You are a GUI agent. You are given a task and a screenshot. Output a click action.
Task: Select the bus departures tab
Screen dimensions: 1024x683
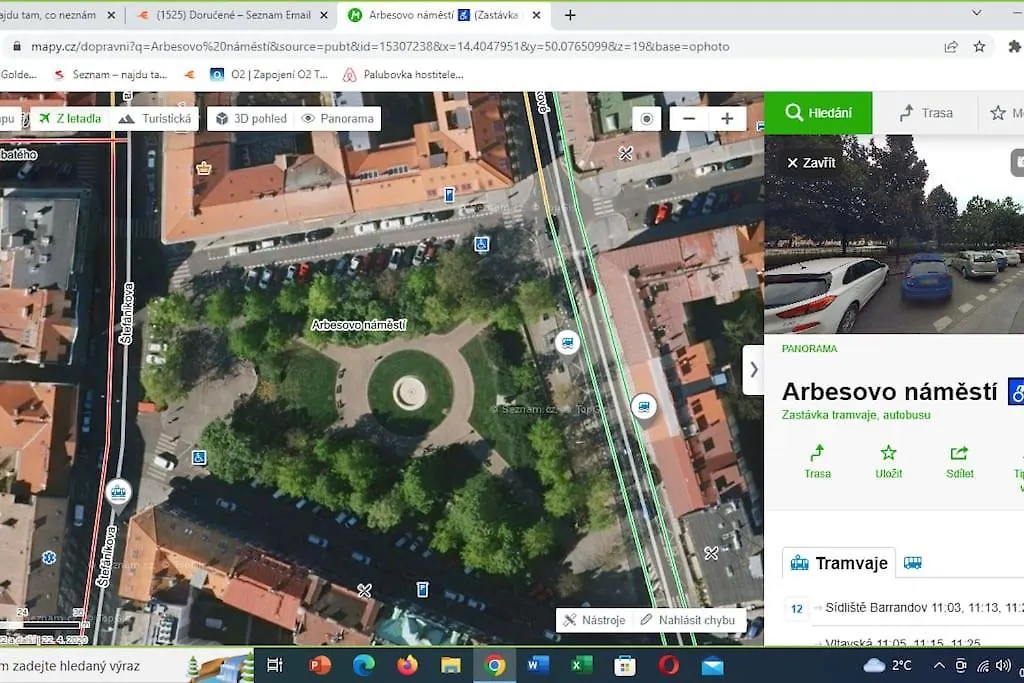click(x=912, y=563)
